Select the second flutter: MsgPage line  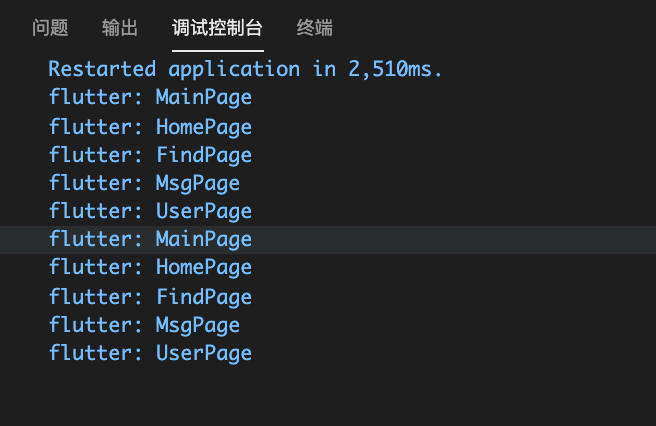tap(144, 325)
